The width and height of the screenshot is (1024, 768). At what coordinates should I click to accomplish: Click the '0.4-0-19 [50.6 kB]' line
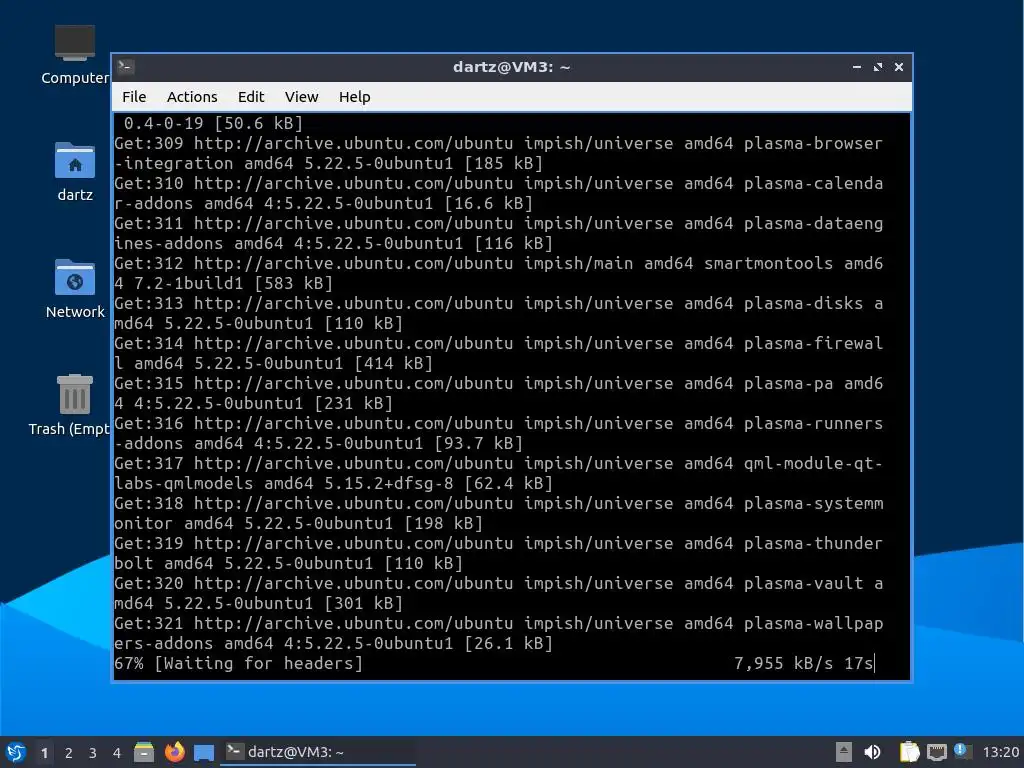coord(213,123)
